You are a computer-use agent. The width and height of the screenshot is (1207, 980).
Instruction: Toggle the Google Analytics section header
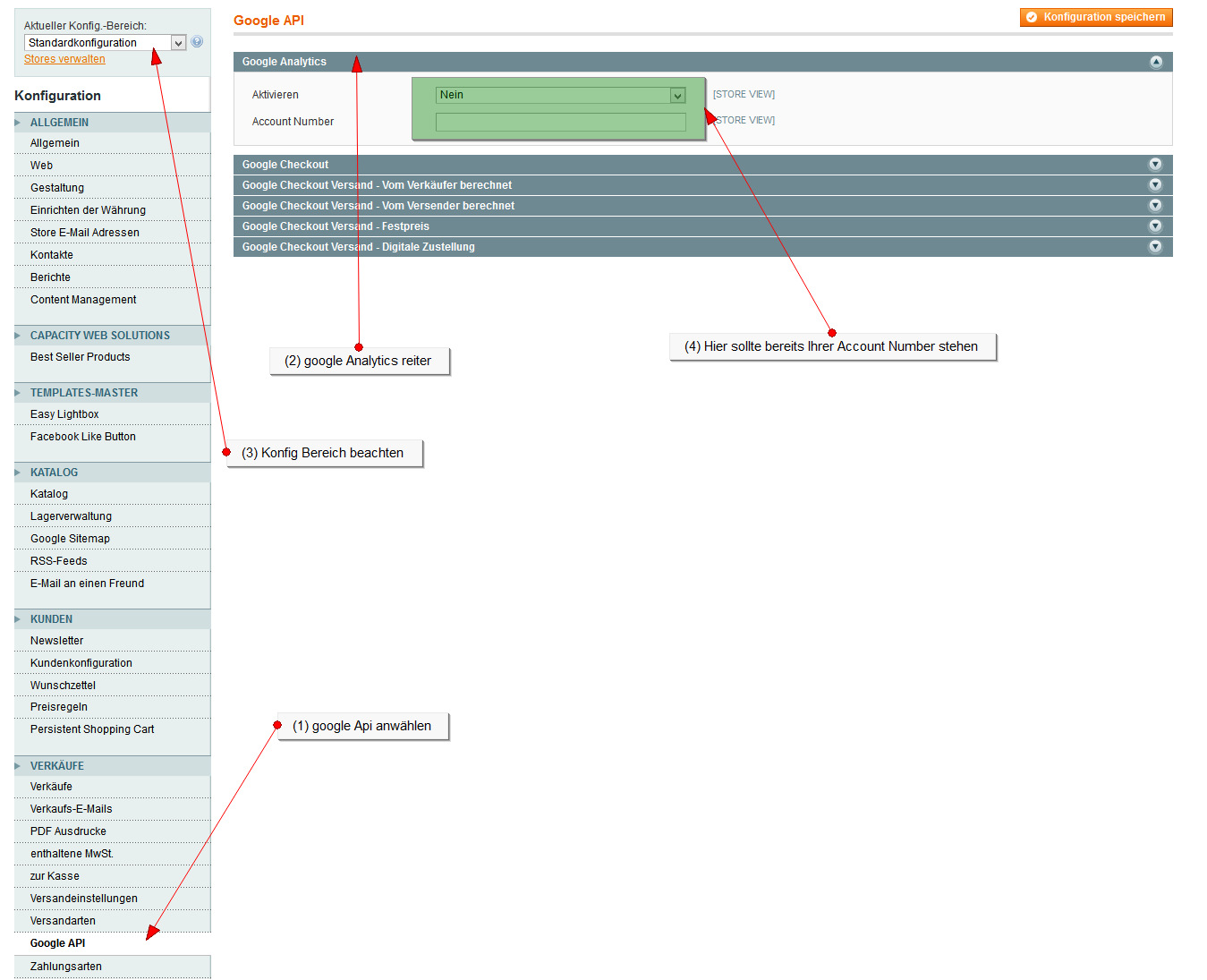(702, 62)
